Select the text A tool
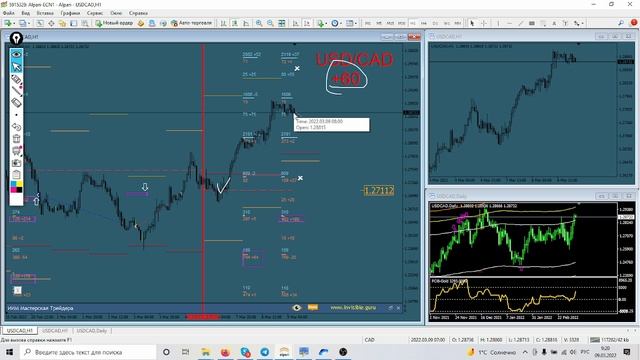 554,23
